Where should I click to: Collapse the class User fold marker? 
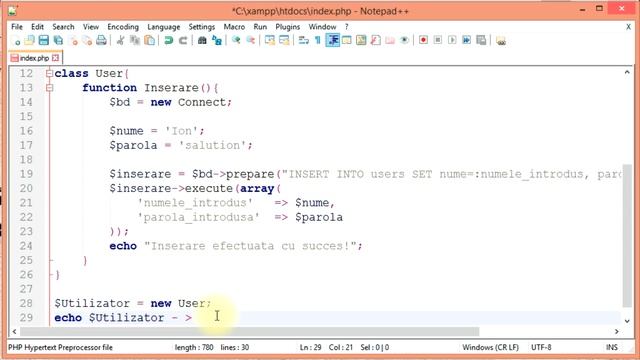point(49,73)
